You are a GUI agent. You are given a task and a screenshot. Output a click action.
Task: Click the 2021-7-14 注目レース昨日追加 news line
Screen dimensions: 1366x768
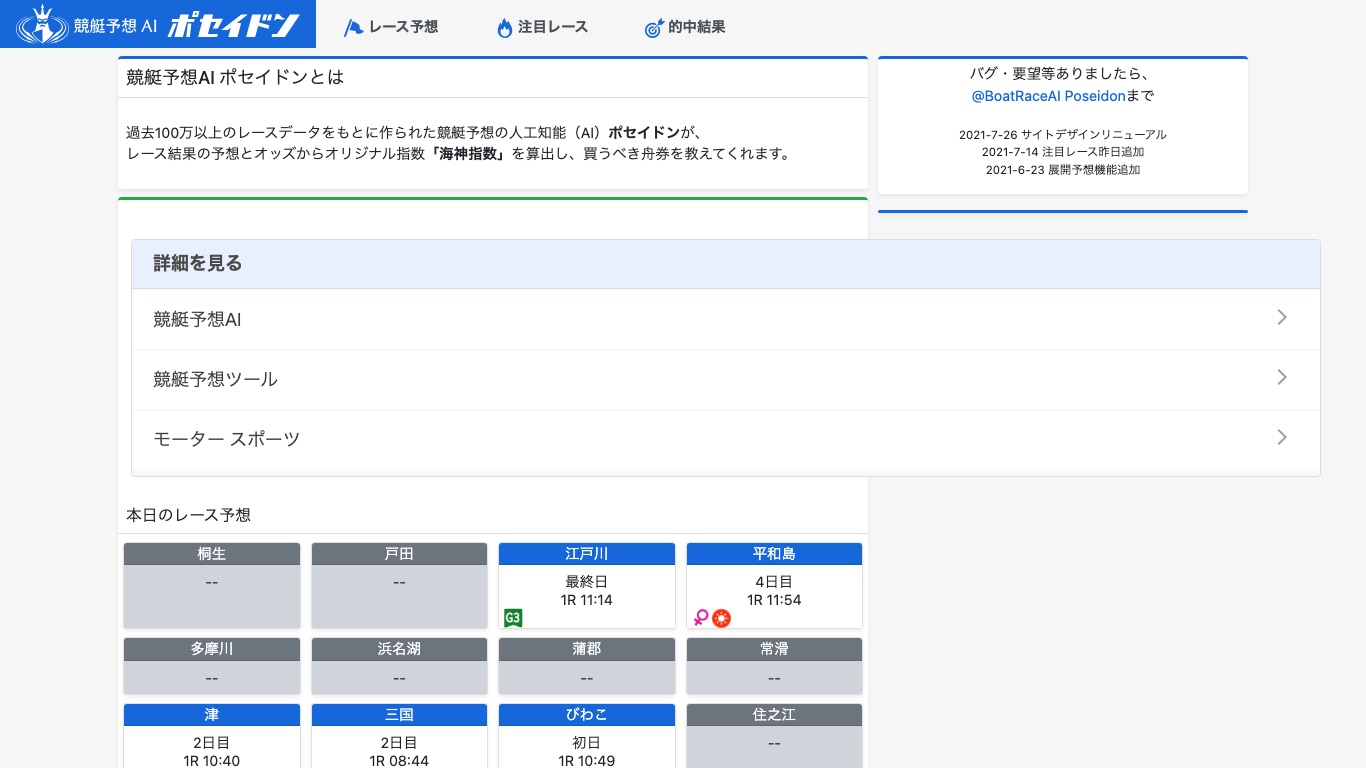(1063, 152)
